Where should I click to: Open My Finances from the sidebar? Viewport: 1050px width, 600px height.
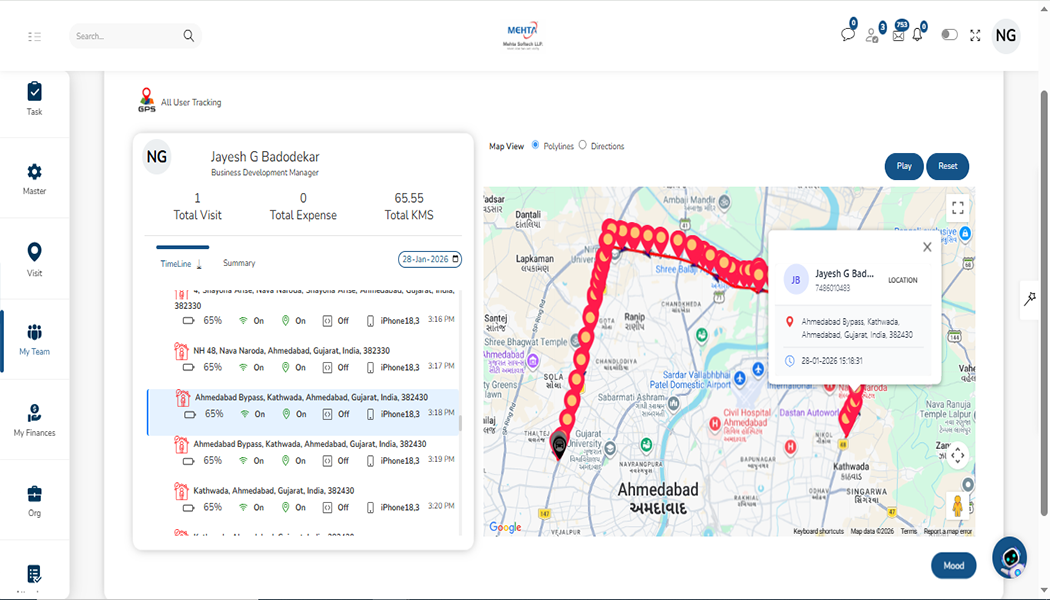[x=34, y=420]
